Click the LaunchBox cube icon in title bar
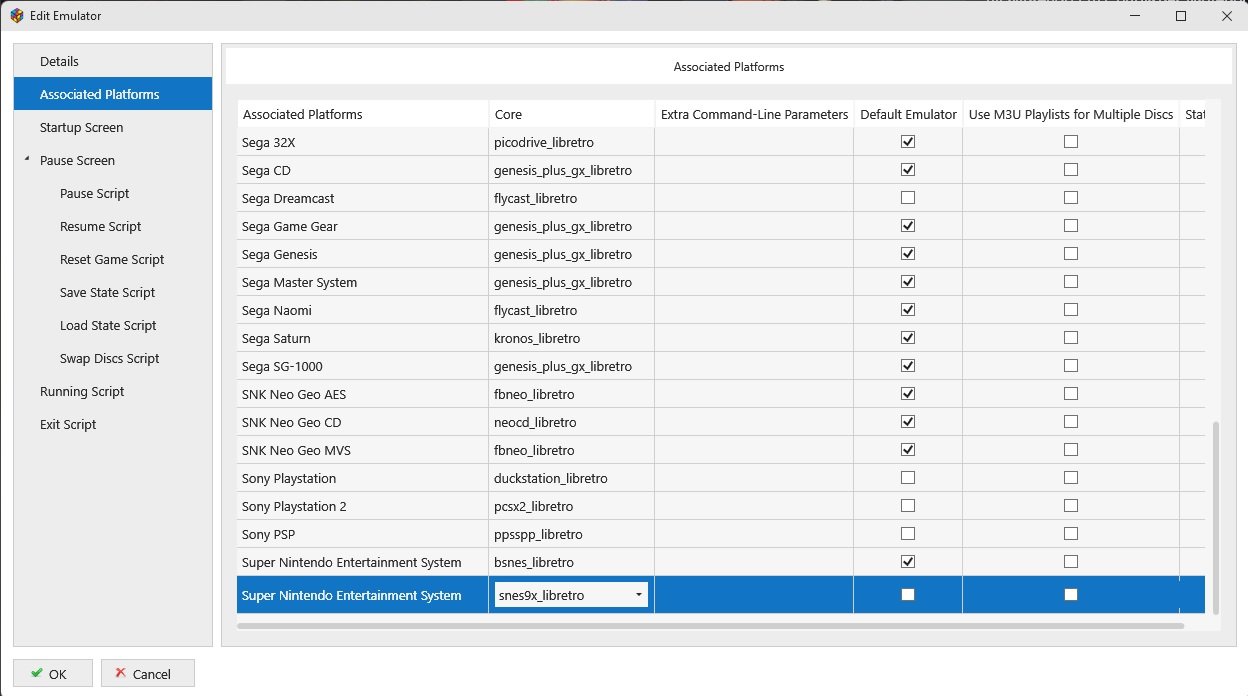 pos(16,16)
